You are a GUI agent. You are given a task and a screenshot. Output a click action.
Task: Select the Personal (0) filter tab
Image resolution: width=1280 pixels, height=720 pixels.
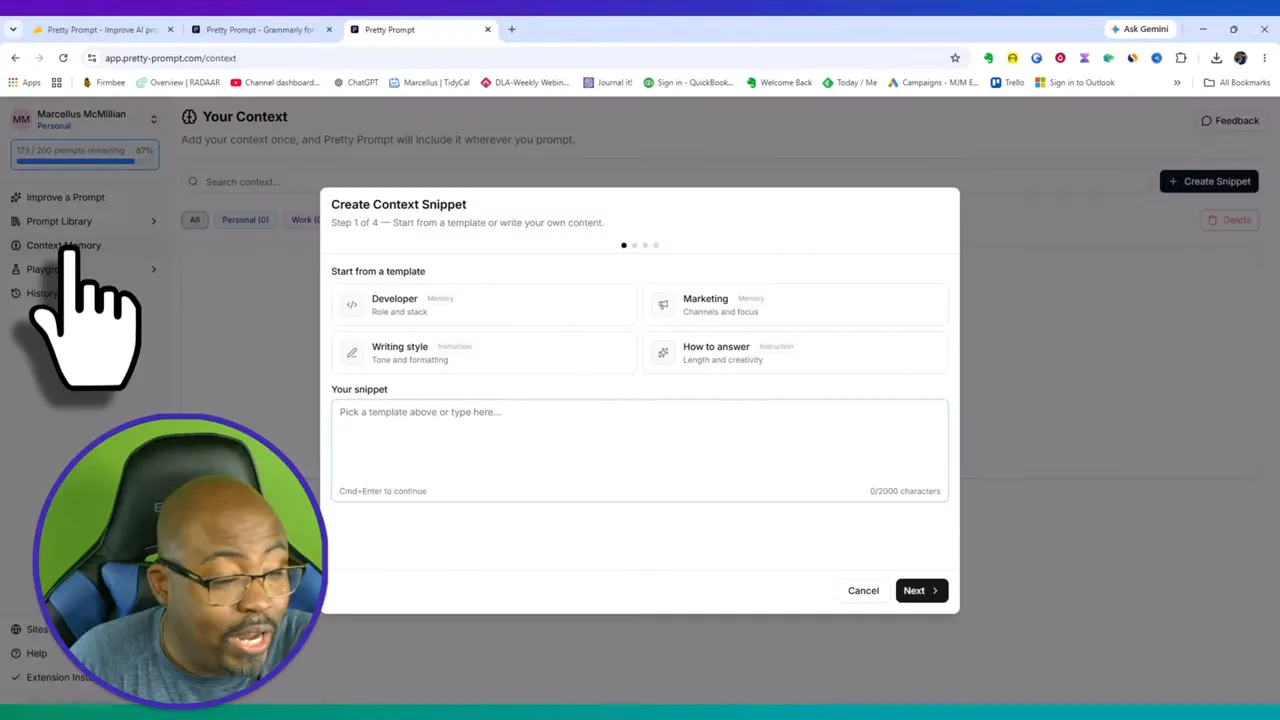click(245, 220)
